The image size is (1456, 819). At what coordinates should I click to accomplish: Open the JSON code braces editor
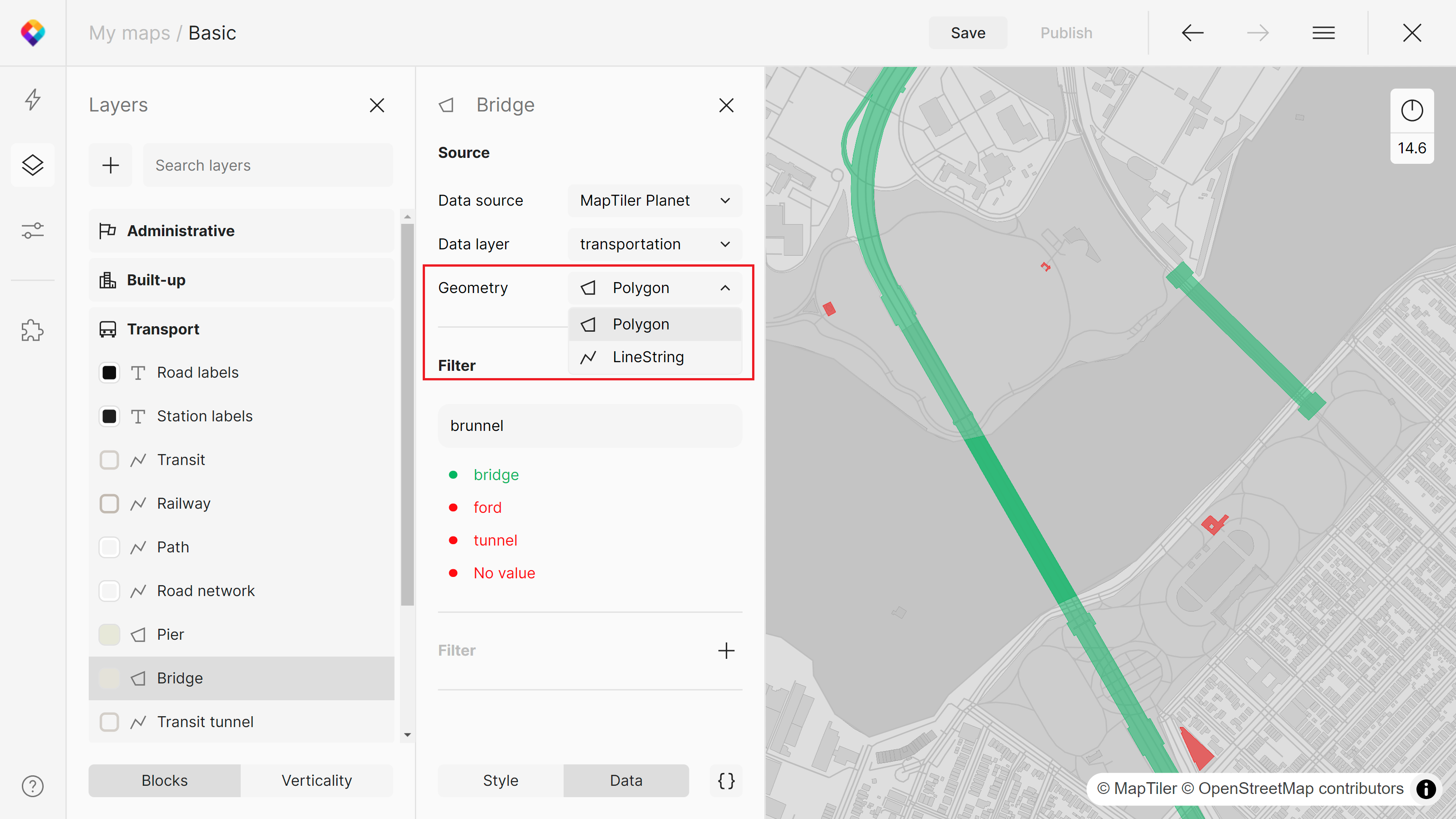tap(726, 781)
